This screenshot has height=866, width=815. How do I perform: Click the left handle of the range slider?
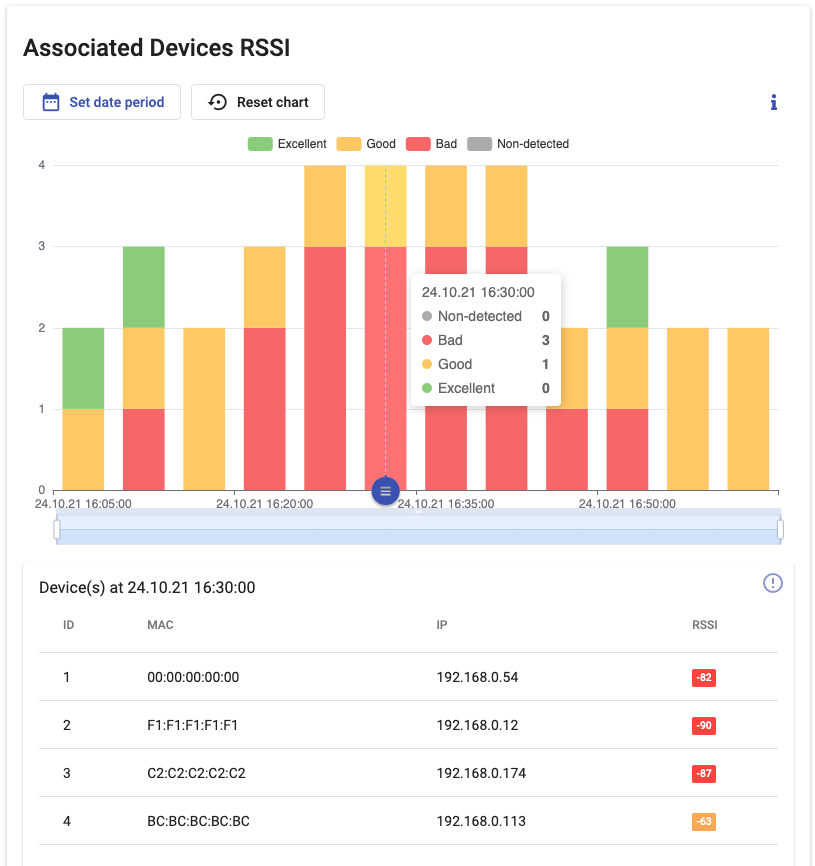click(57, 529)
